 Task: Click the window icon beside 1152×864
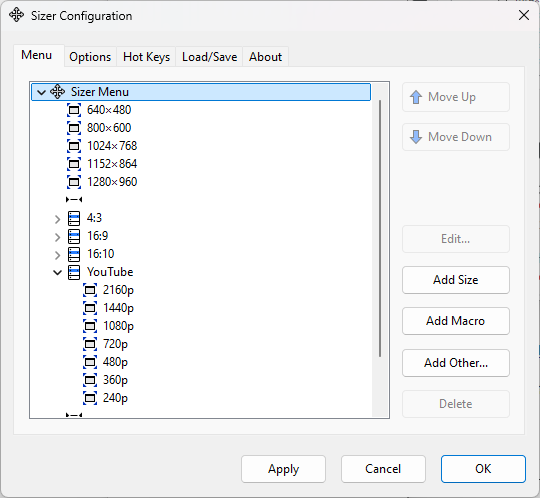coord(74,164)
